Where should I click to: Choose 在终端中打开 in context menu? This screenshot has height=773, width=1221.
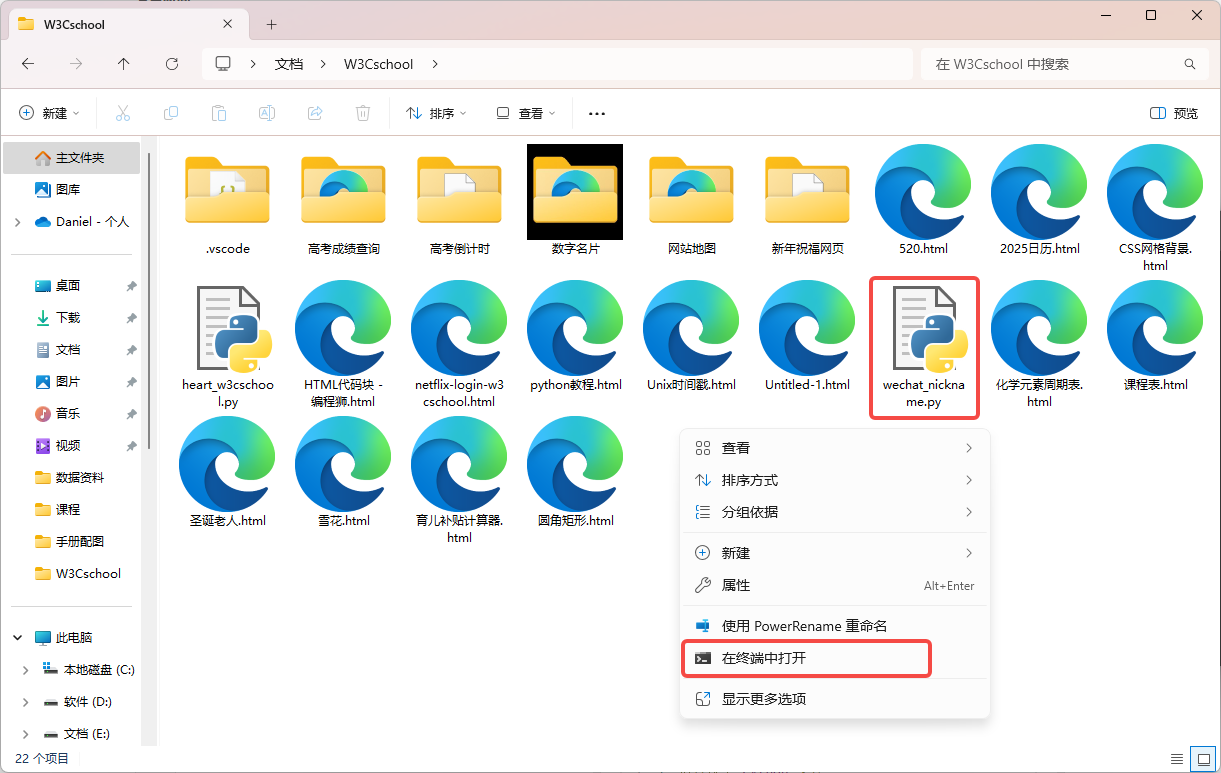click(x=835, y=658)
